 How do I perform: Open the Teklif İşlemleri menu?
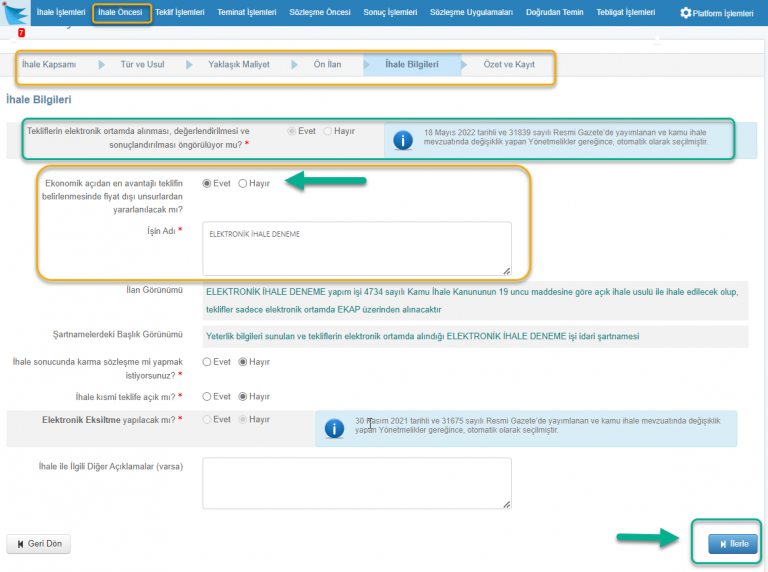click(180, 13)
